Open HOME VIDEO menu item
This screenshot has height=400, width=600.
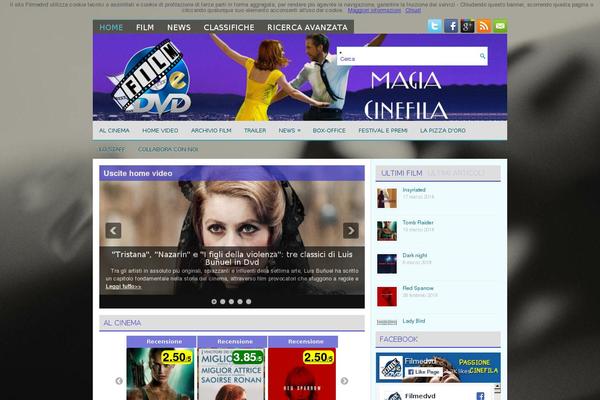160,131
